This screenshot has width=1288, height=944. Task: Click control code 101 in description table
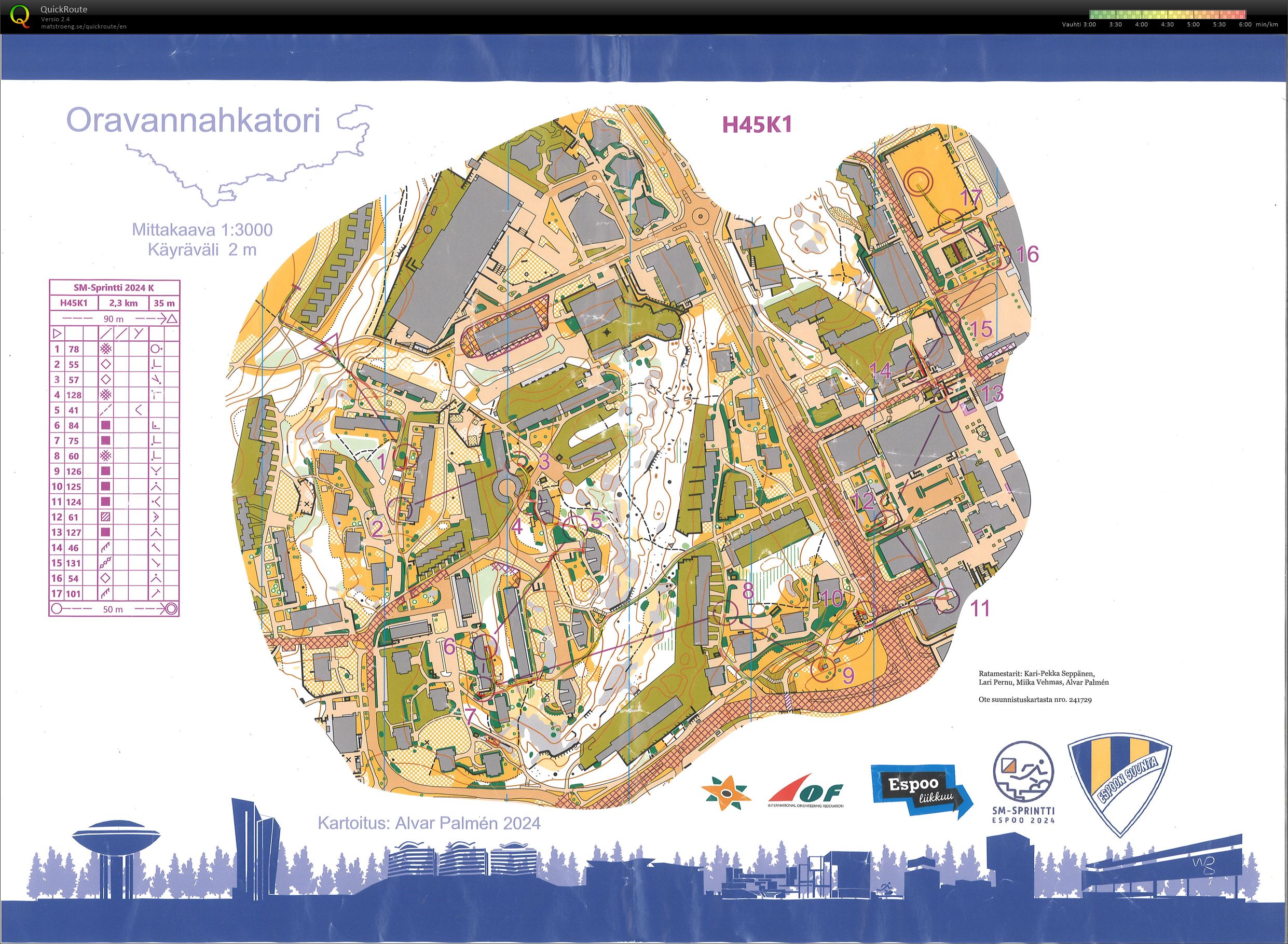(74, 594)
